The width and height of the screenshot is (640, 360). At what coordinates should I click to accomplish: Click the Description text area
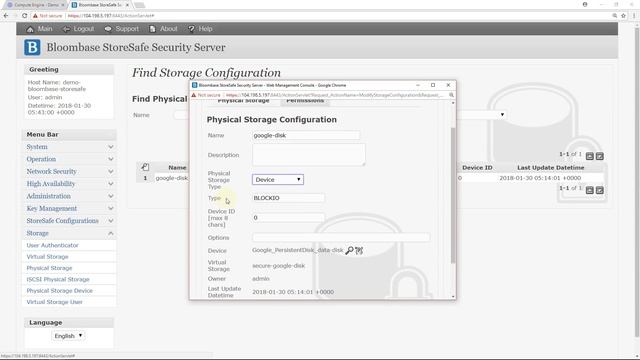click(x=309, y=155)
